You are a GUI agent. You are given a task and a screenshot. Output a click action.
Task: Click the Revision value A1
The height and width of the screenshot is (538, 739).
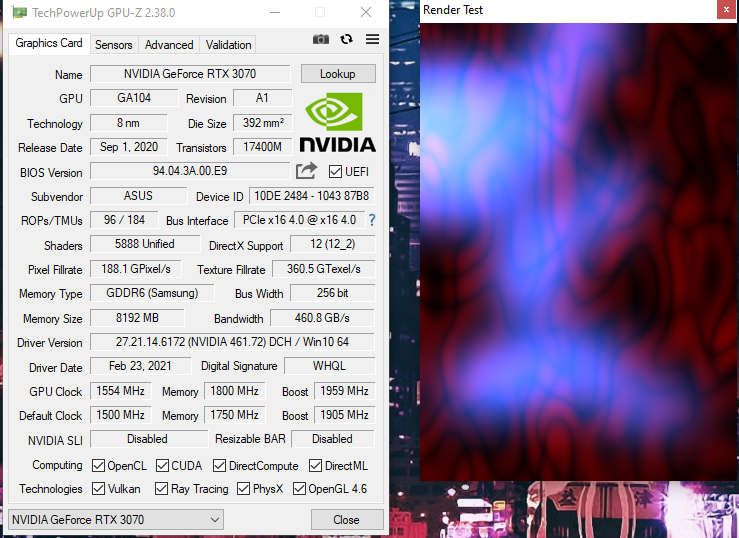tap(262, 98)
